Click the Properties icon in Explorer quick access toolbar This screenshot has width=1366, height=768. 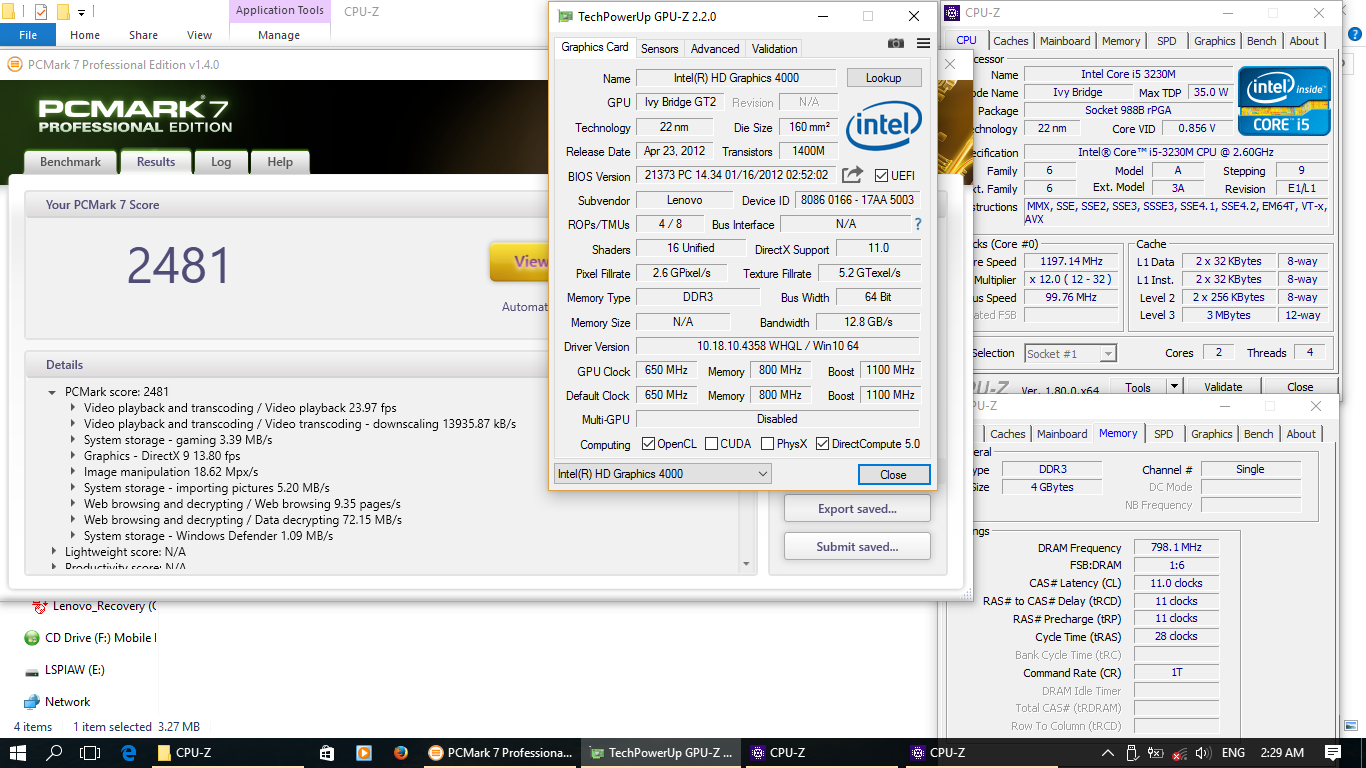40,12
